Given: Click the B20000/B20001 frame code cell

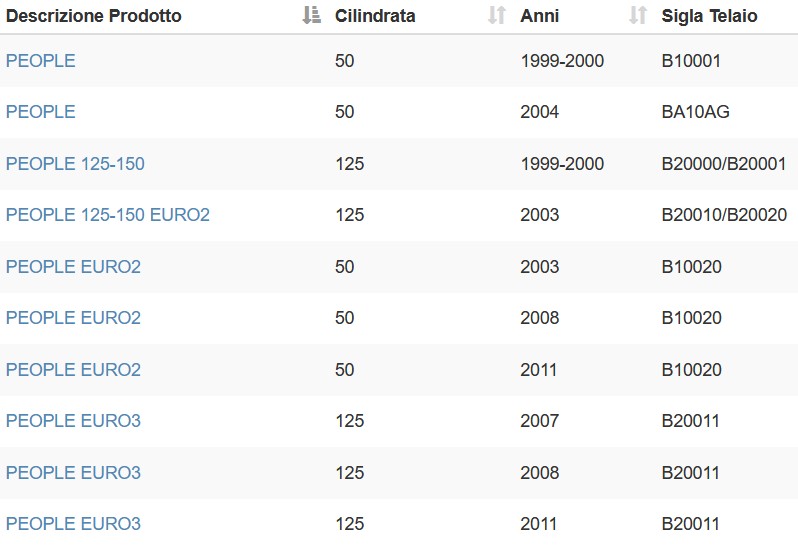Looking at the screenshot, I should (x=724, y=164).
